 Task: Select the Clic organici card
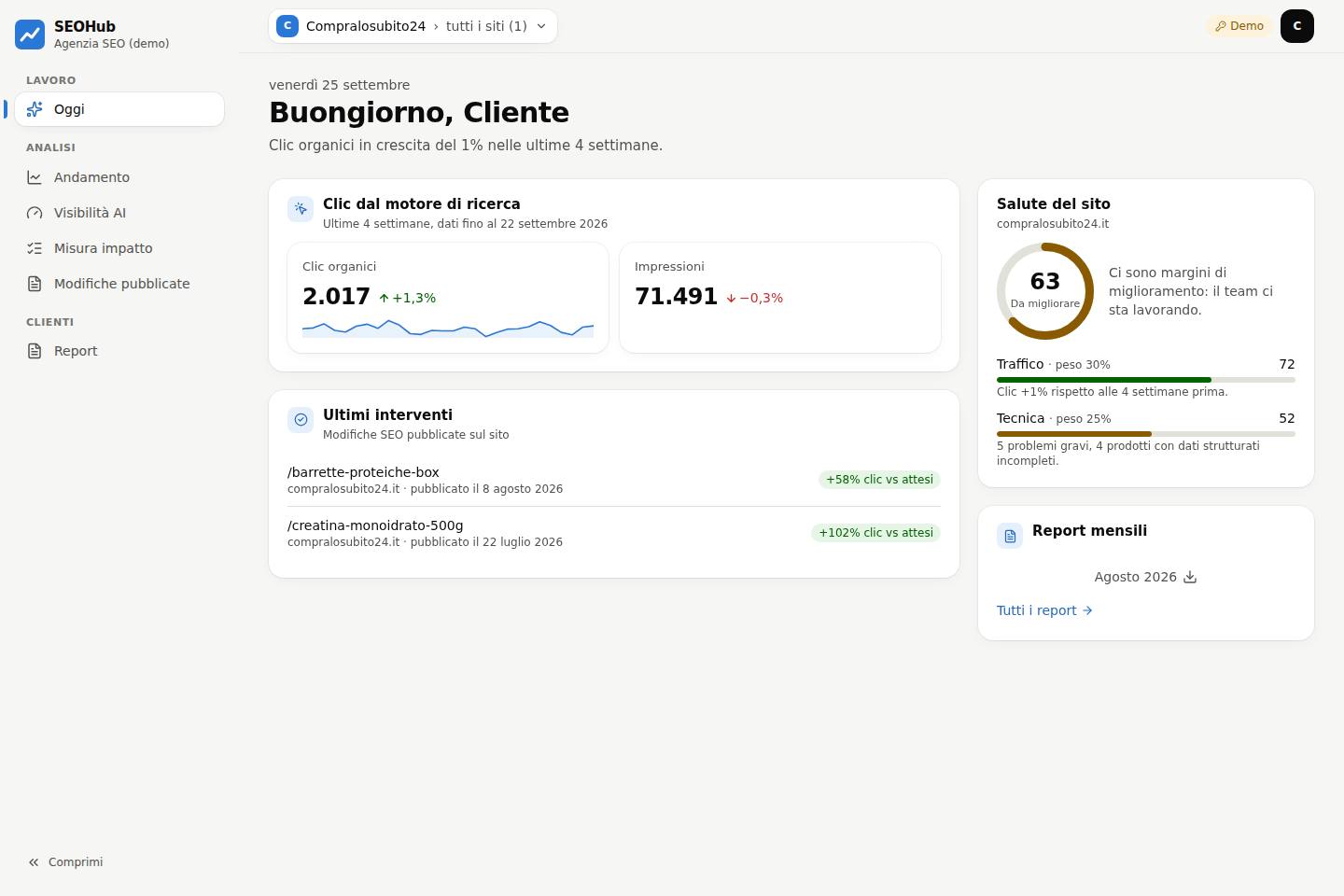tap(448, 298)
